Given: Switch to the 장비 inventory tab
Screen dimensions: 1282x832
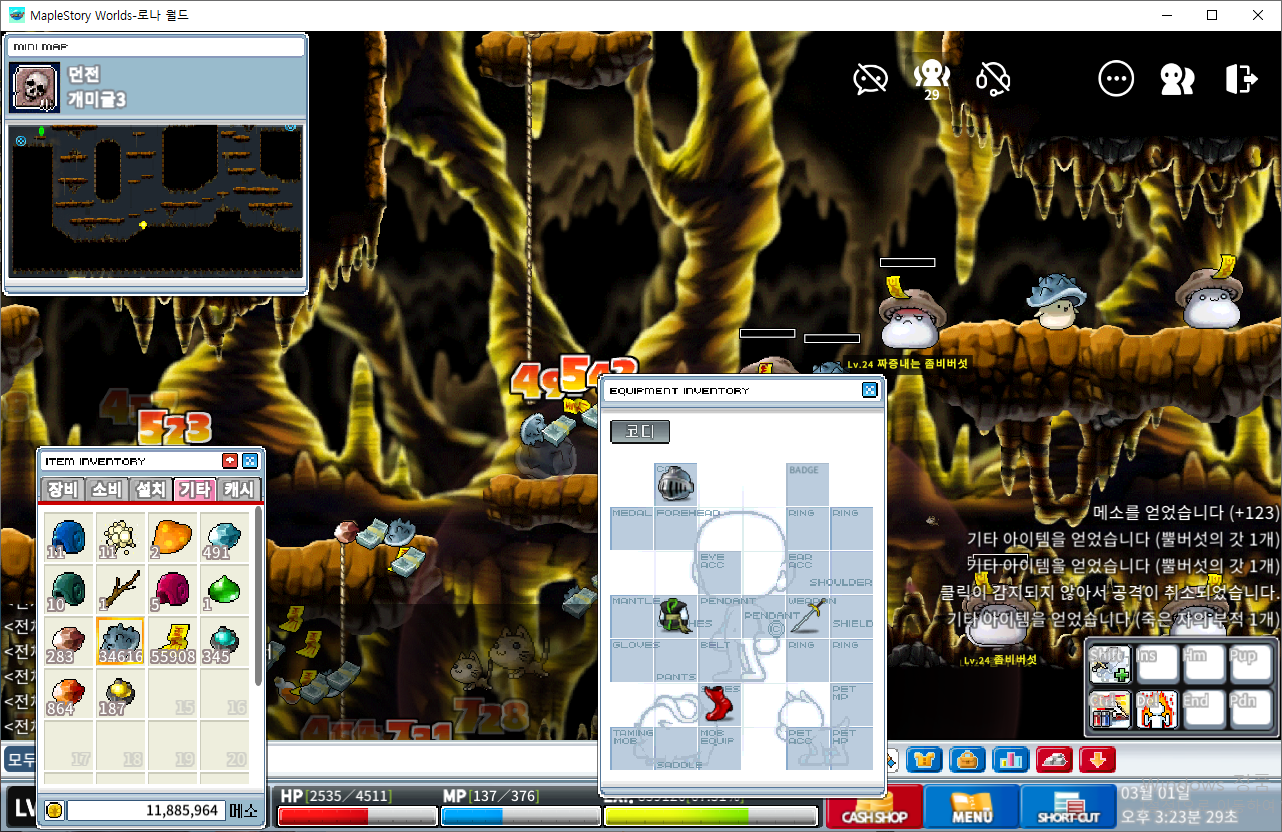Looking at the screenshot, I should point(62,490).
